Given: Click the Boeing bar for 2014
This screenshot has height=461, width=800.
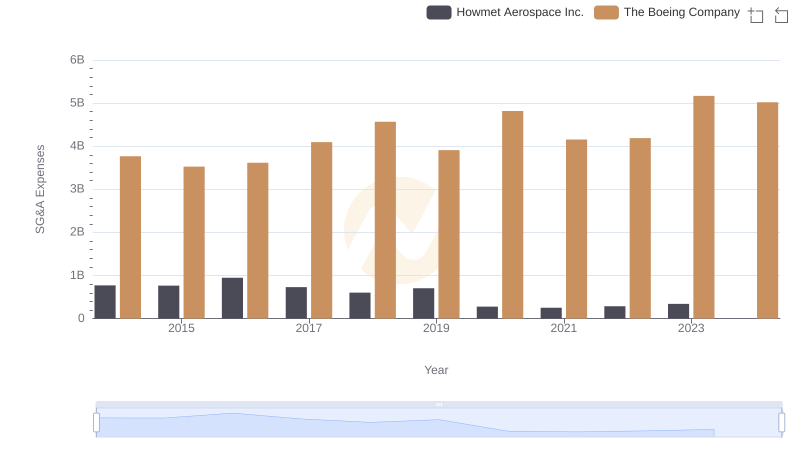Looking at the screenshot, I should click(131, 237).
